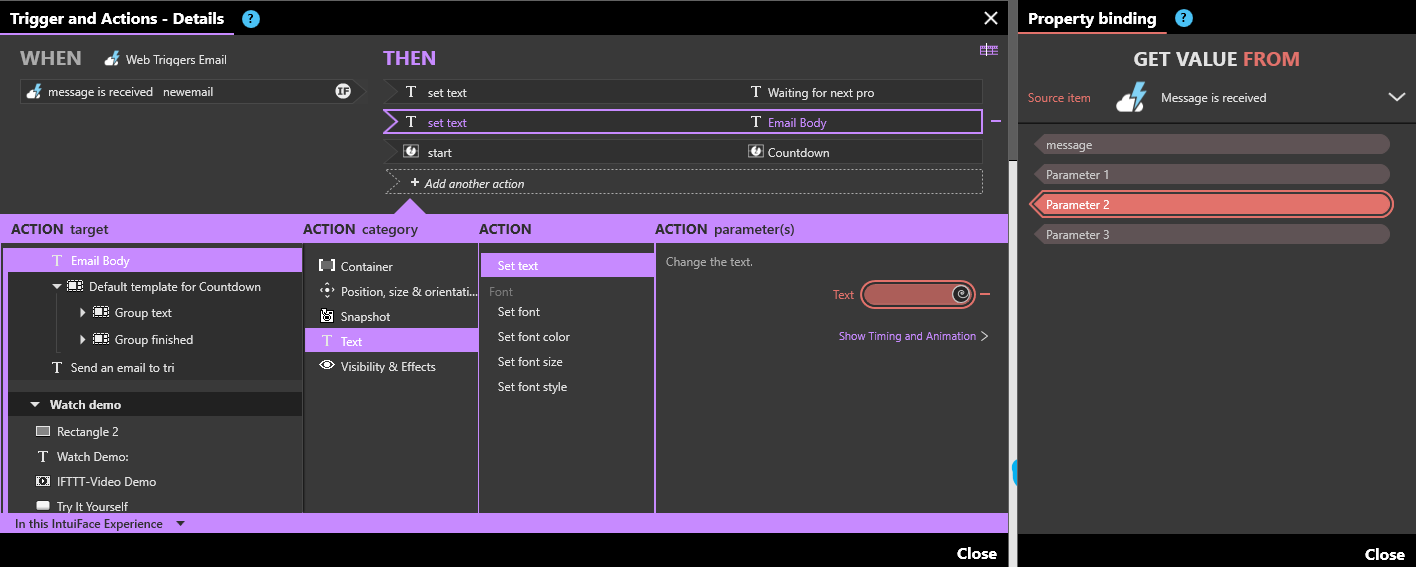Collapse Default template for Countdown
Screen dimensions: 1416x567
pos(57,286)
